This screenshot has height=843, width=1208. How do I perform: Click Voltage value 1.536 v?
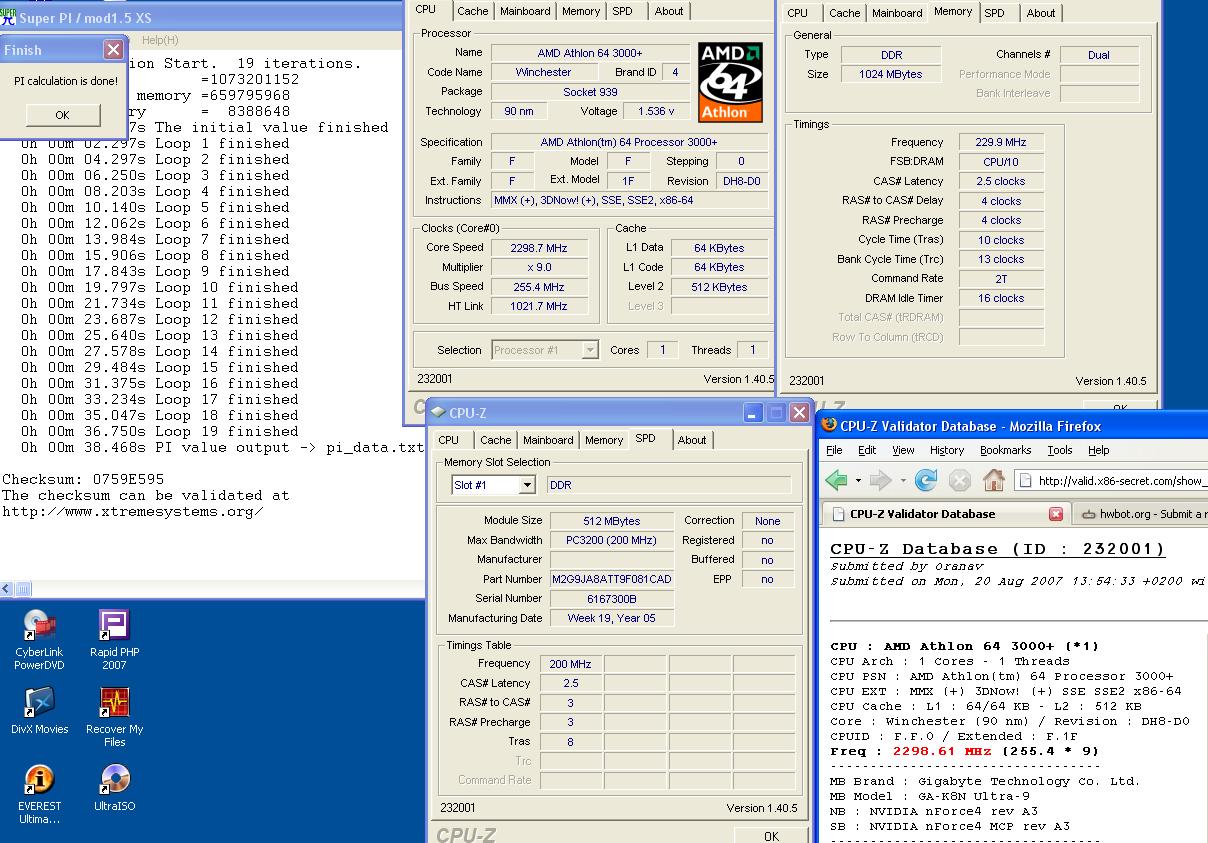tap(656, 111)
